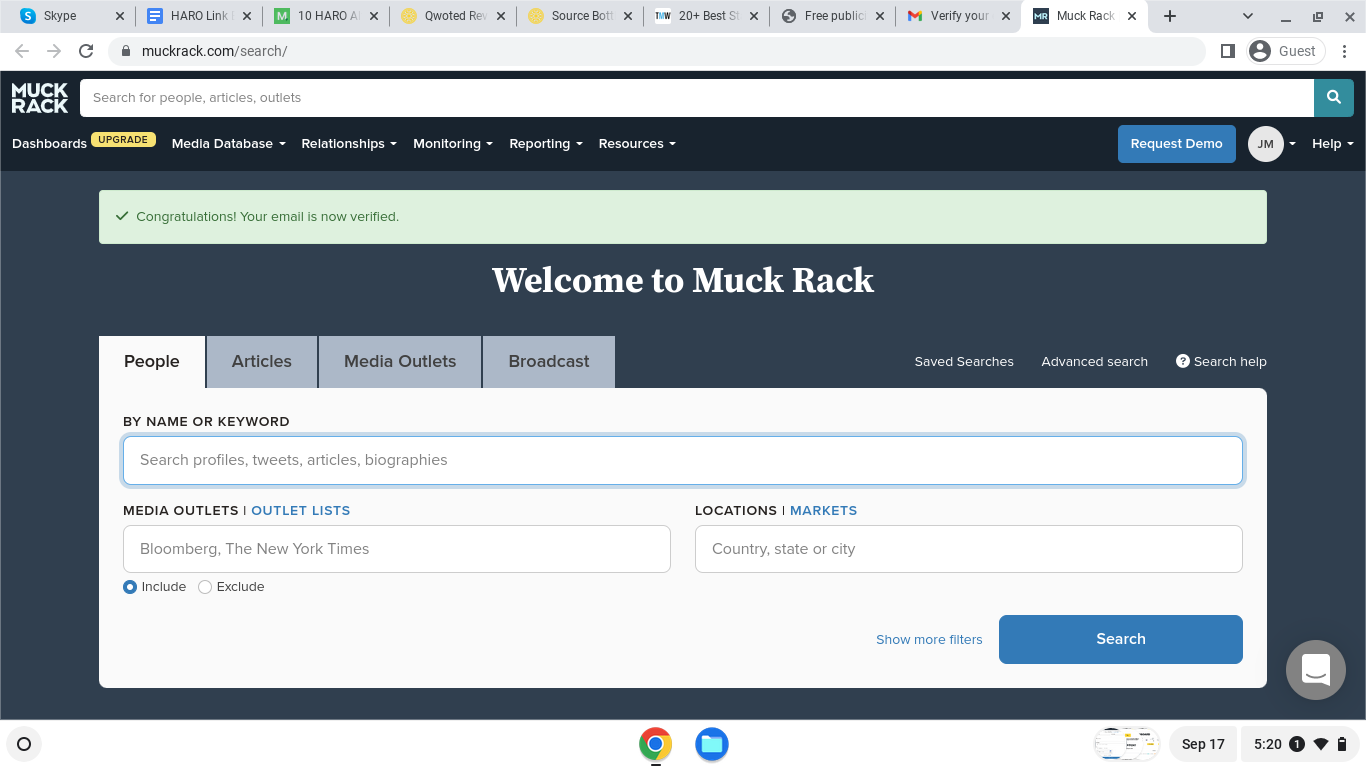Expand the Reporting menu

[546, 144]
